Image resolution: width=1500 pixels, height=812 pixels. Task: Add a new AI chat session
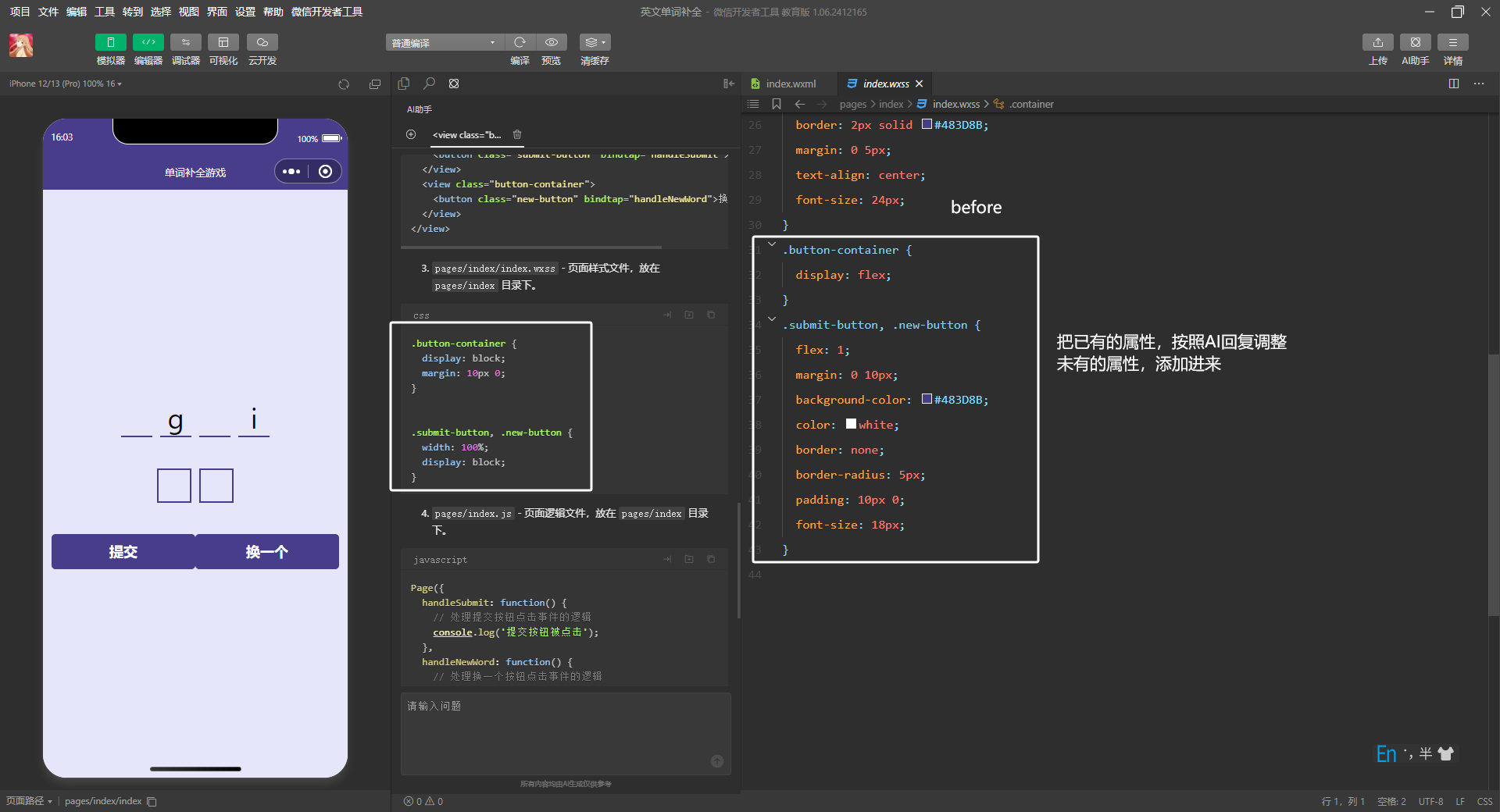(411, 134)
